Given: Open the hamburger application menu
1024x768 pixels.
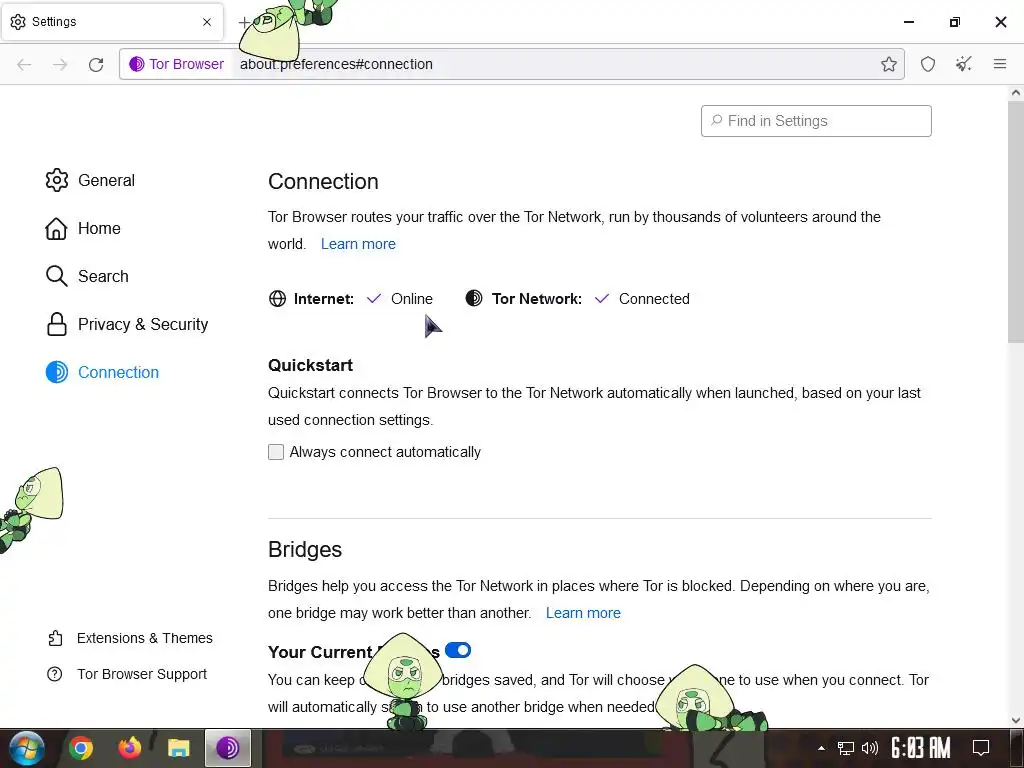Looking at the screenshot, I should (1000, 64).
